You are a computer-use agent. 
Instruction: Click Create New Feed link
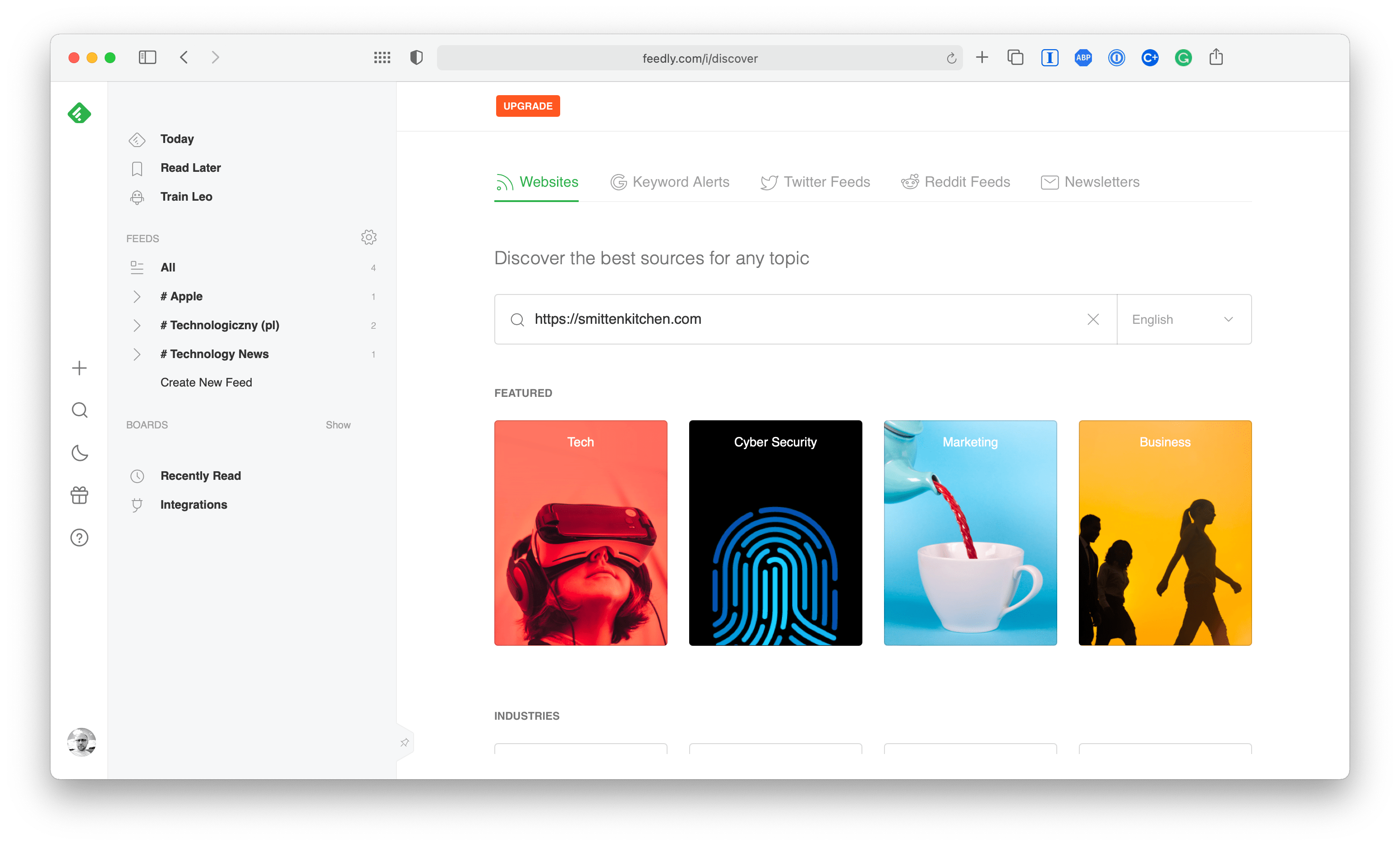[x=206, y=382]
